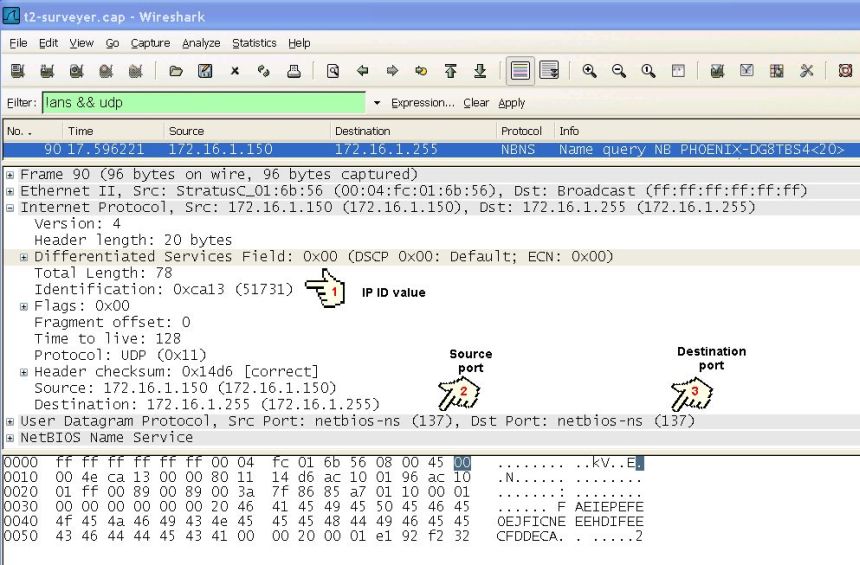Toggle packet list colorize button

click(520, 72)
